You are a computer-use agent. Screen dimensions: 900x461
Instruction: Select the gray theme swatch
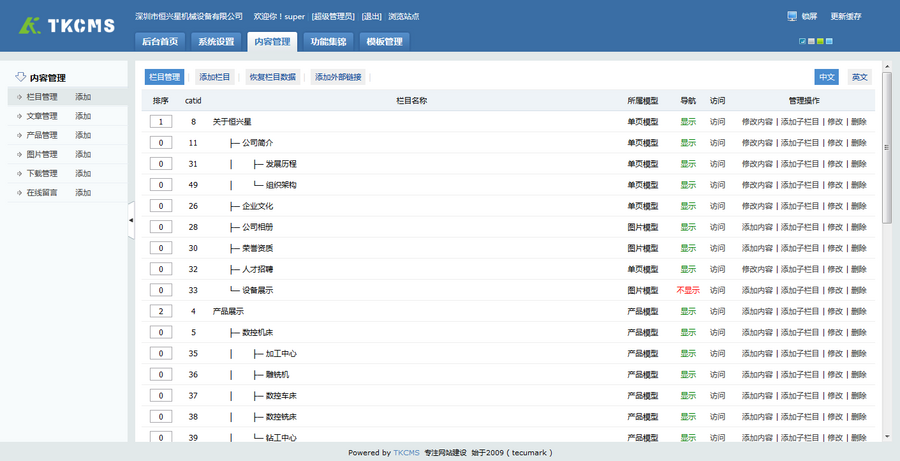click(x=811, y=41)
